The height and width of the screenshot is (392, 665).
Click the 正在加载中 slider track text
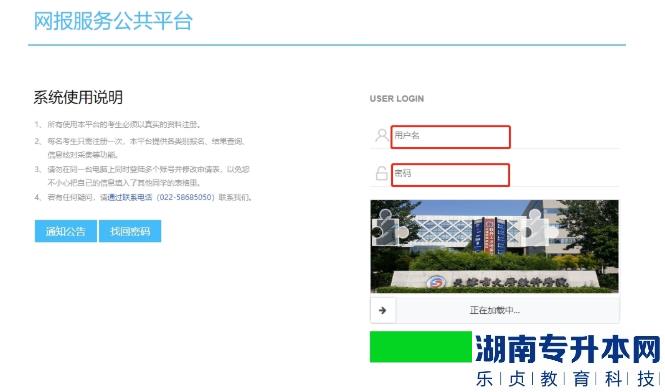pyautogui.click(x=495, y=310)
